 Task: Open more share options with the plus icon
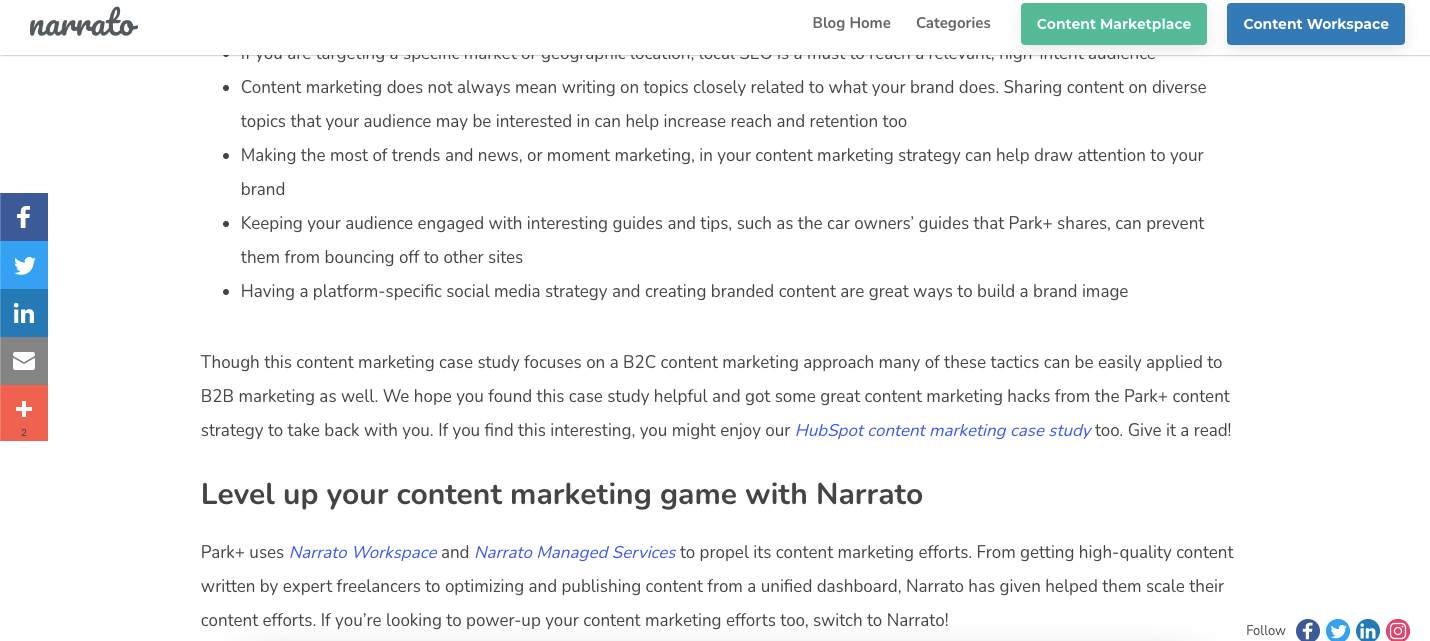click(x=24, y=413)
